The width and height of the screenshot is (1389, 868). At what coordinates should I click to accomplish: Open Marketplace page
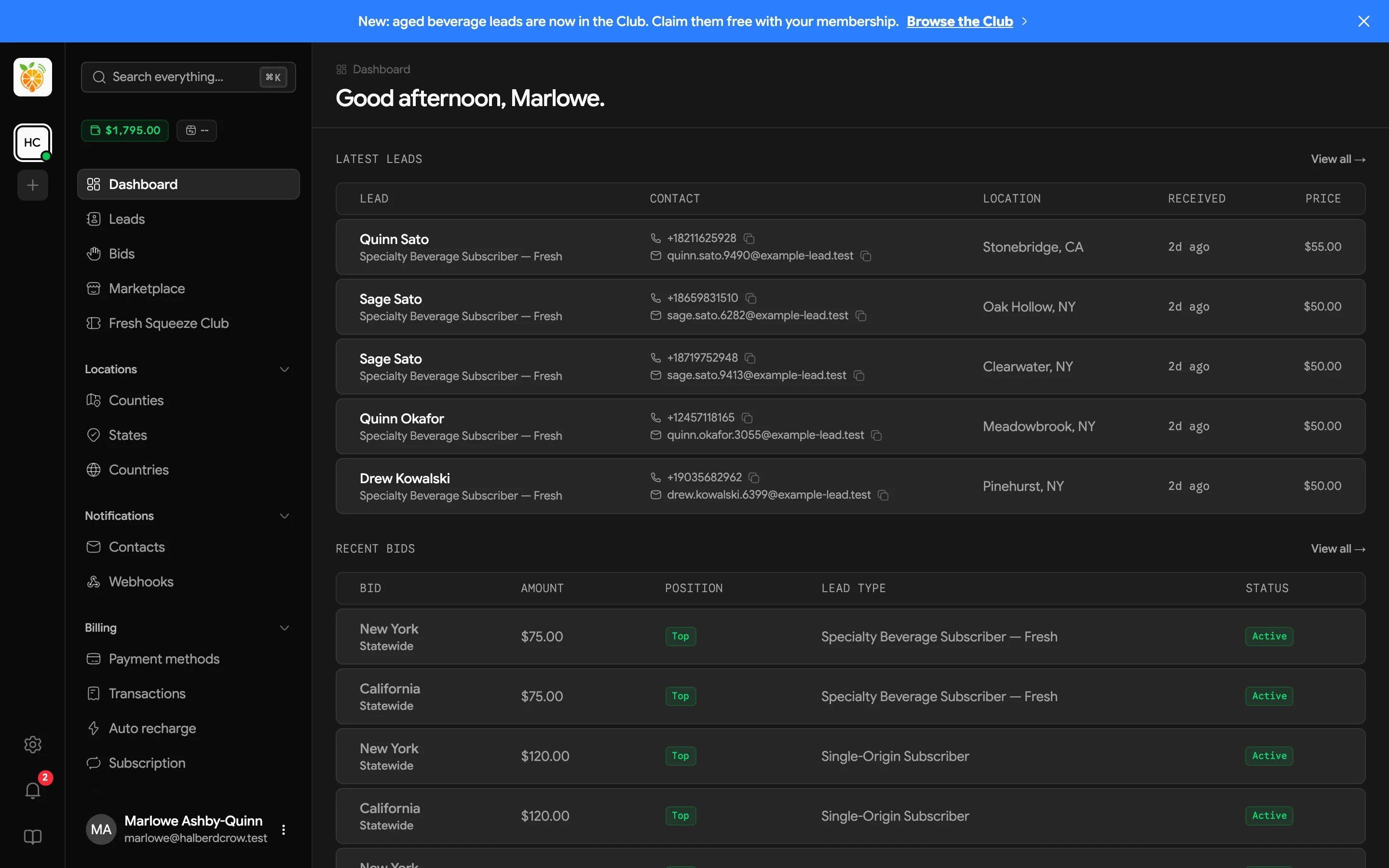click(188, 289)
